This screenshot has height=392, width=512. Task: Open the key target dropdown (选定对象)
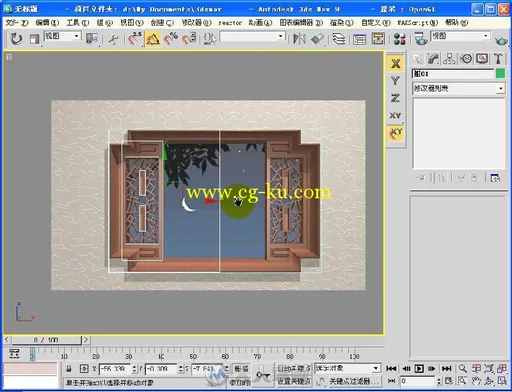click(x=347, y=368)
